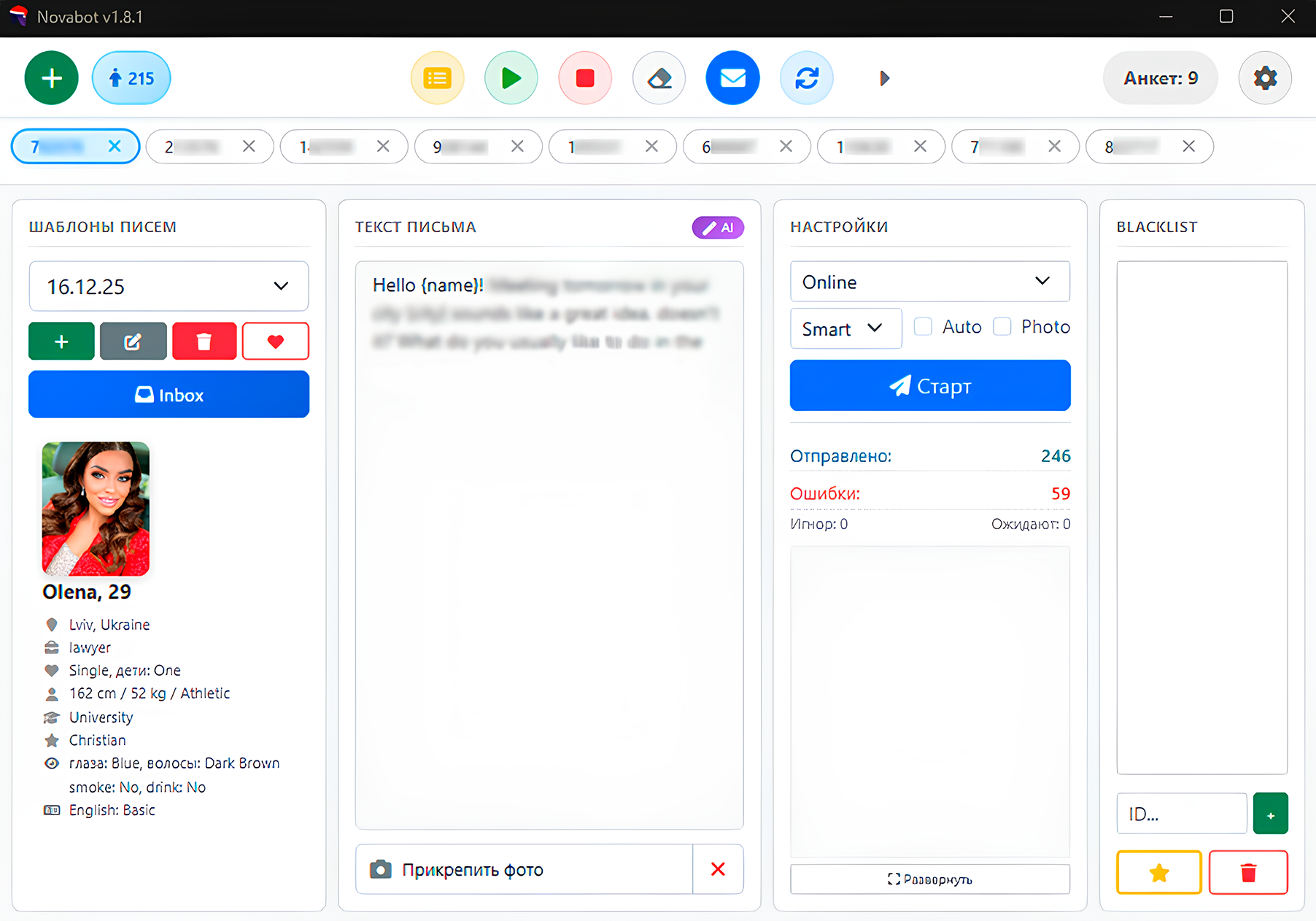The width and height of the screenshot is (1316, 921).
Task: Enable the Auto checkbox
Action: pyautogui.click(x=923, y=327)
